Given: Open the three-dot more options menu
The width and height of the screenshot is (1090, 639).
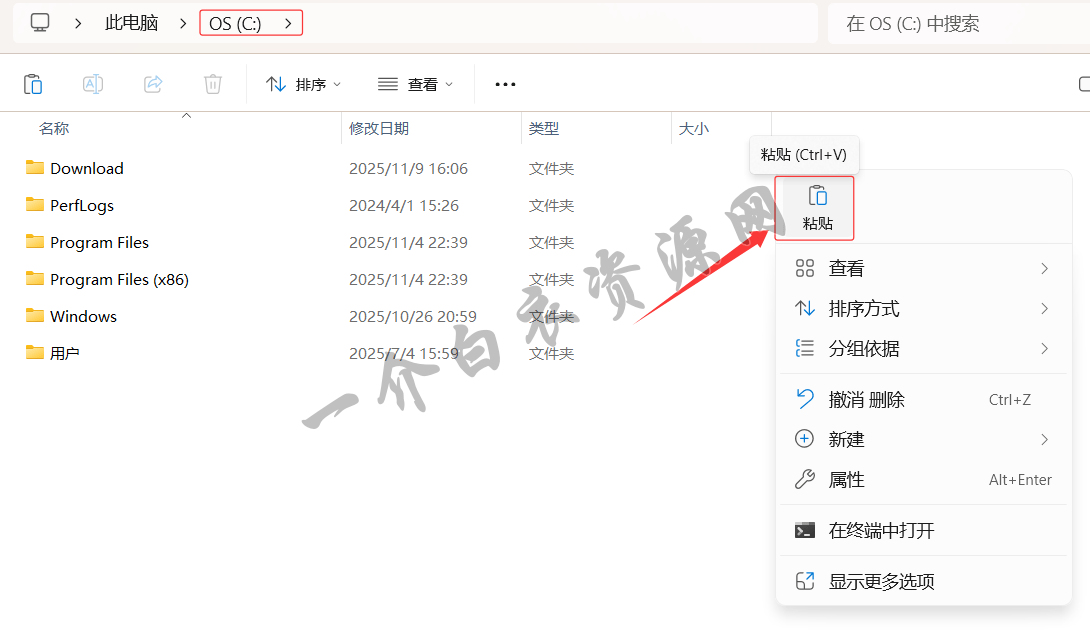Looking at the screenshot, I should [505, 84].
